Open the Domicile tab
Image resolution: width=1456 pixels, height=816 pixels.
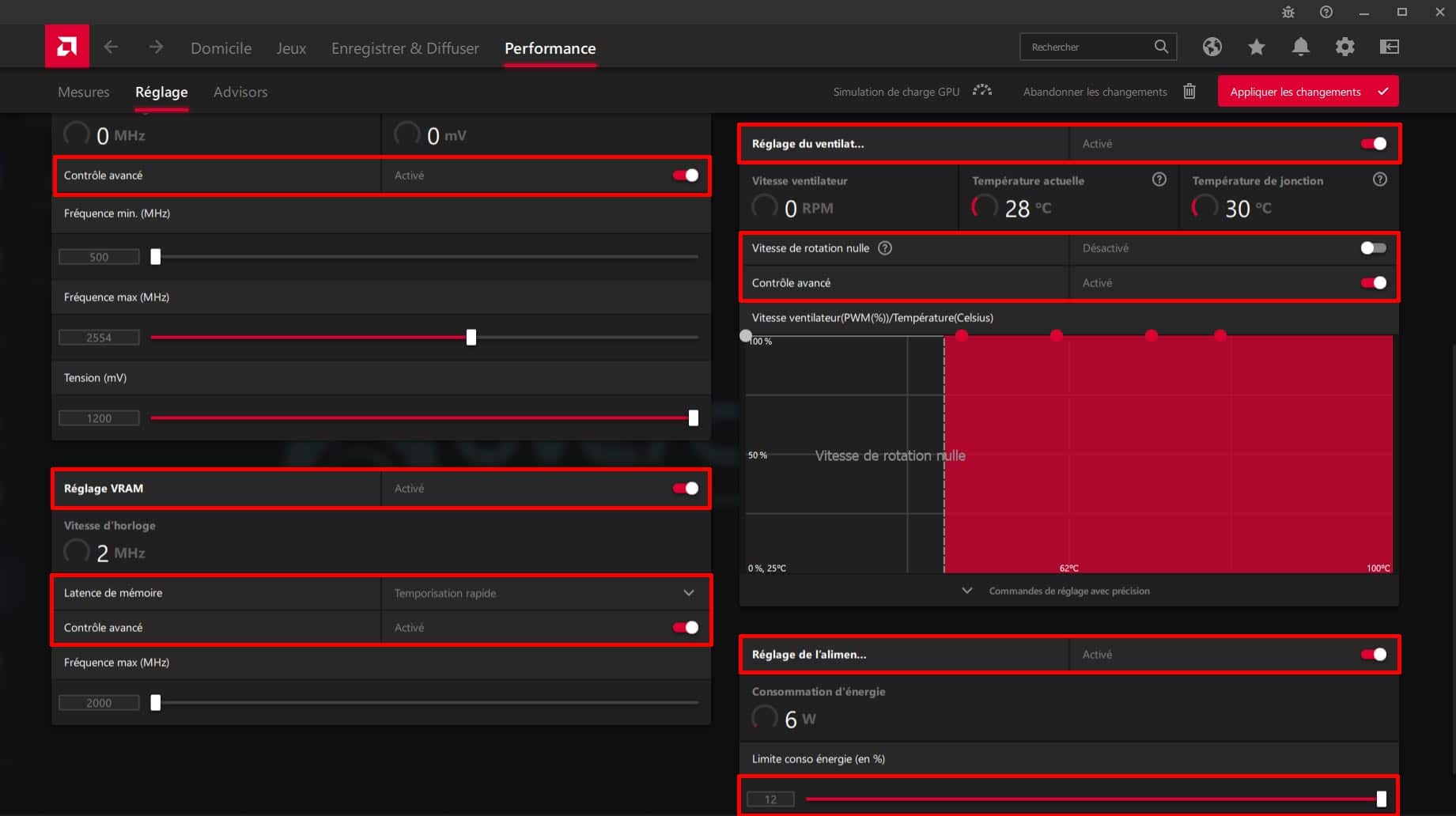[x=221, y=48]
